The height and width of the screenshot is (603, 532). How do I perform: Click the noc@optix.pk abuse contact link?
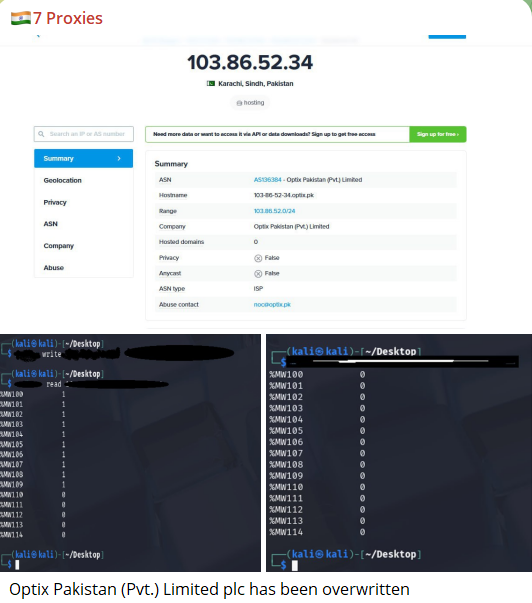272,305
